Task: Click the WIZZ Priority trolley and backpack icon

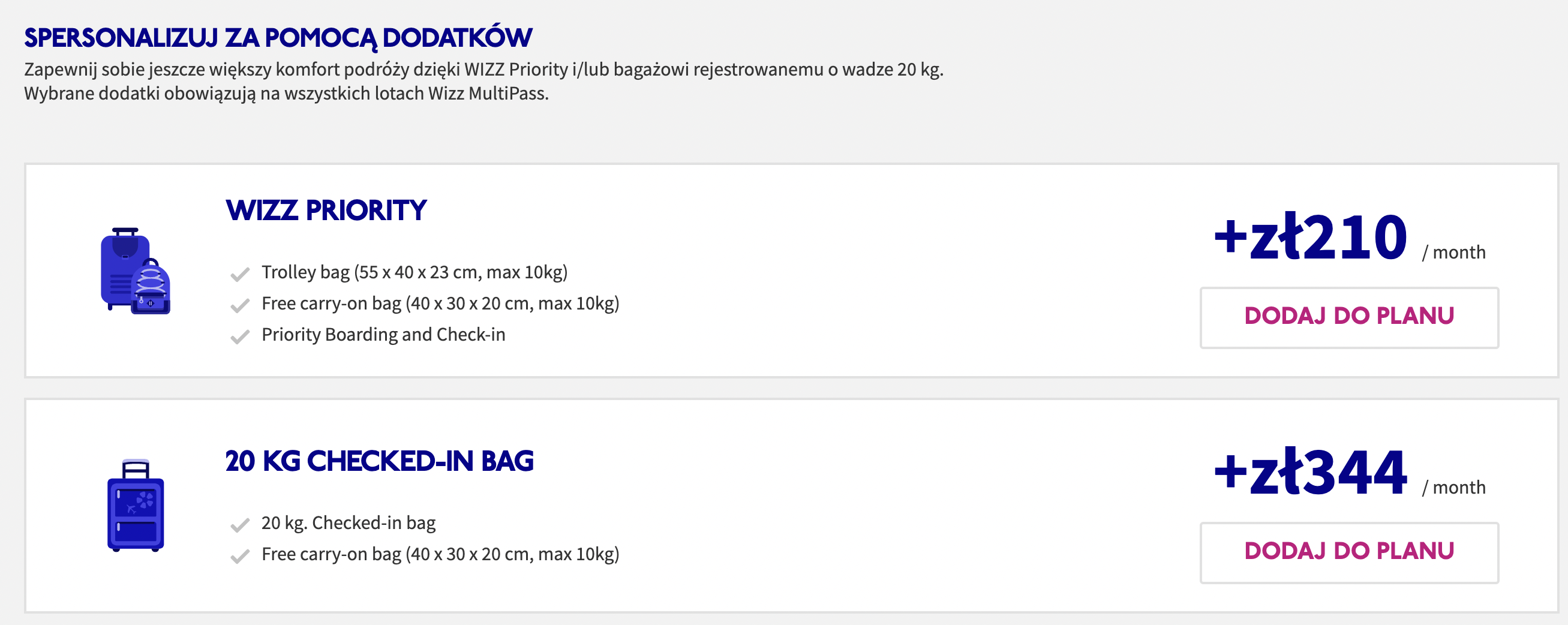Action: point(135,271)
